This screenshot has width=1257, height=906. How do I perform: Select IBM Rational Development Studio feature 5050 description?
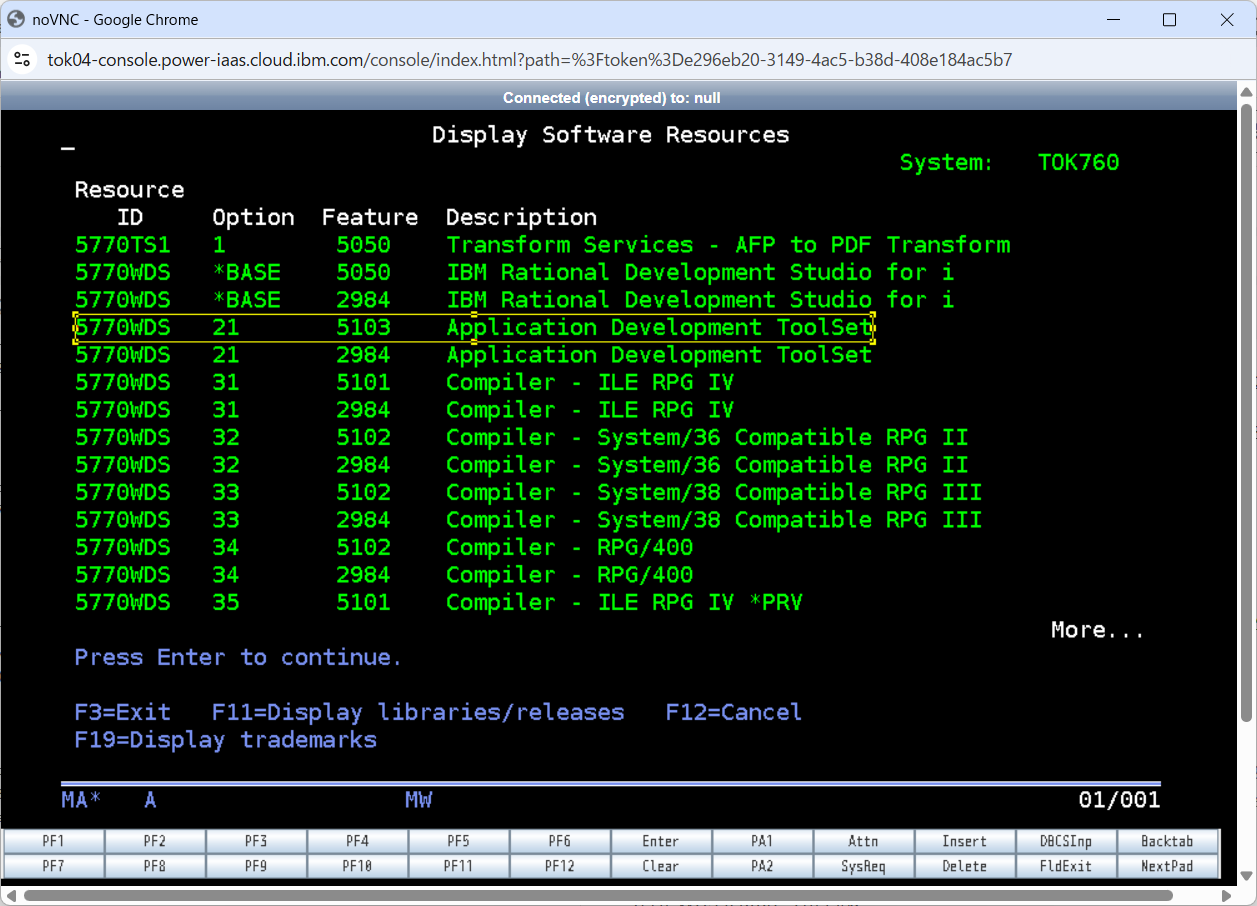pyautogui.click(x=700, y=272)
